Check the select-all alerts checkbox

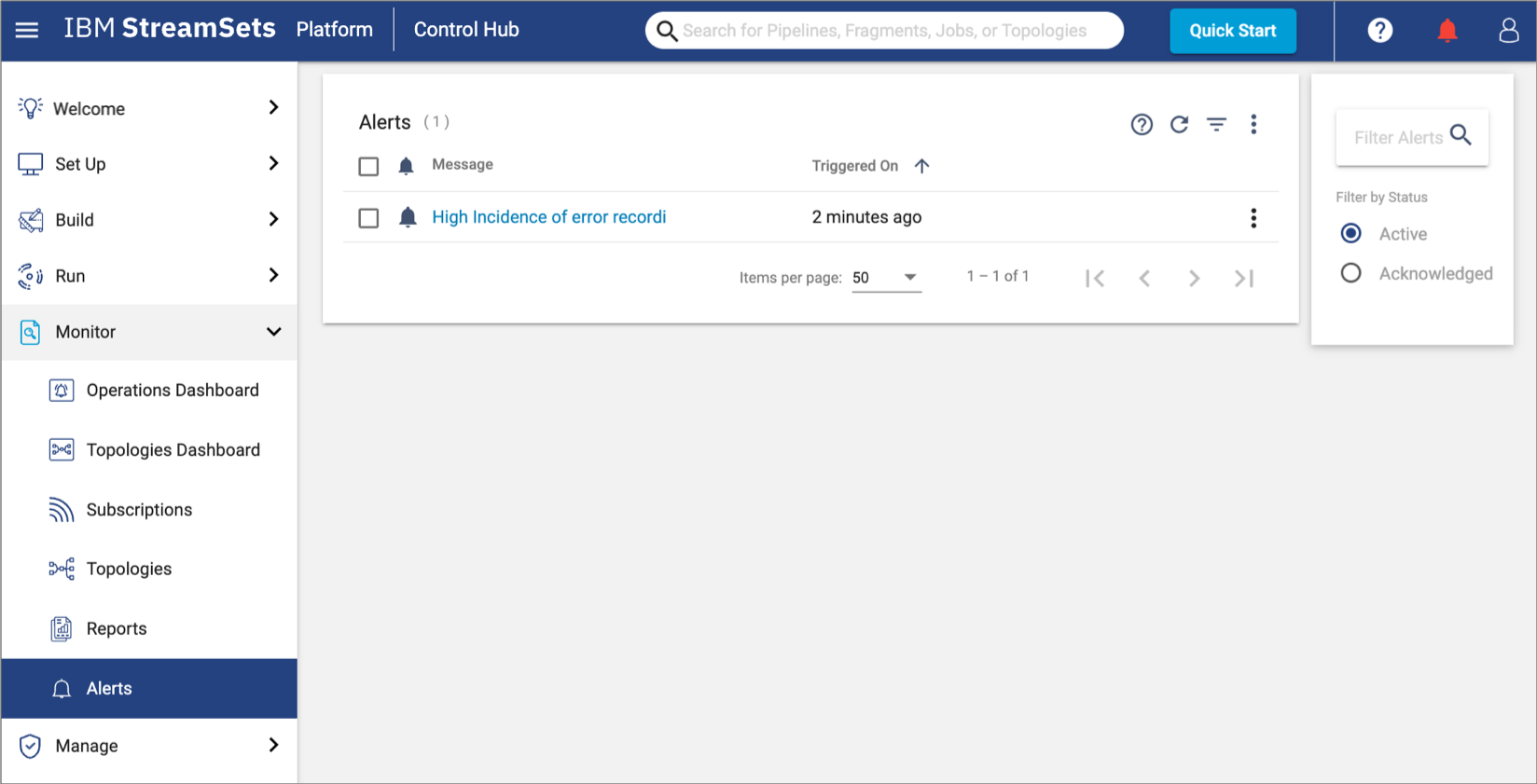click(368, 166)
